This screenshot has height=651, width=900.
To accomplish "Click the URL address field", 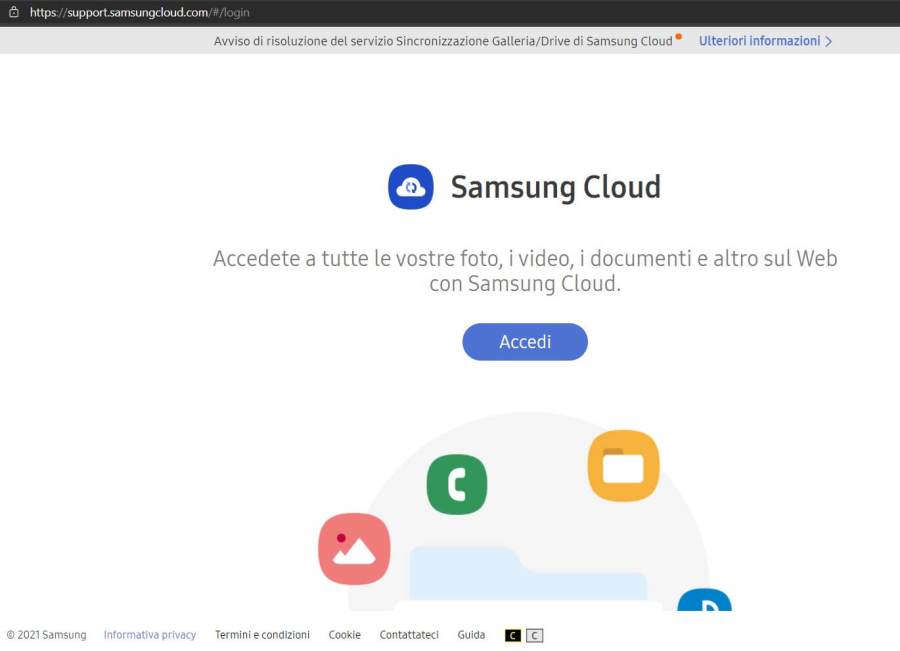I will [x=140, y=12].
